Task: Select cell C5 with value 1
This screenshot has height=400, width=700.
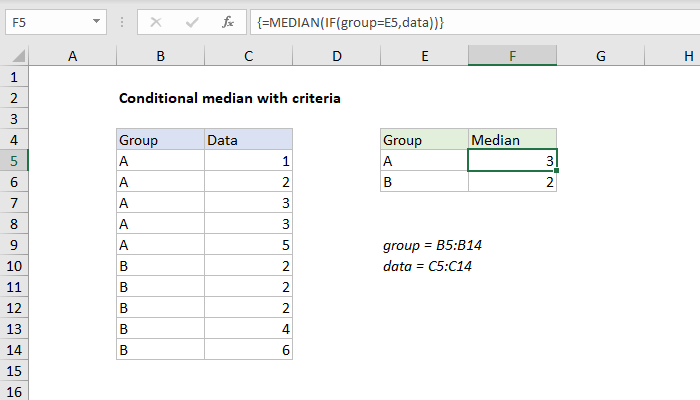Action: pos(248,161)
